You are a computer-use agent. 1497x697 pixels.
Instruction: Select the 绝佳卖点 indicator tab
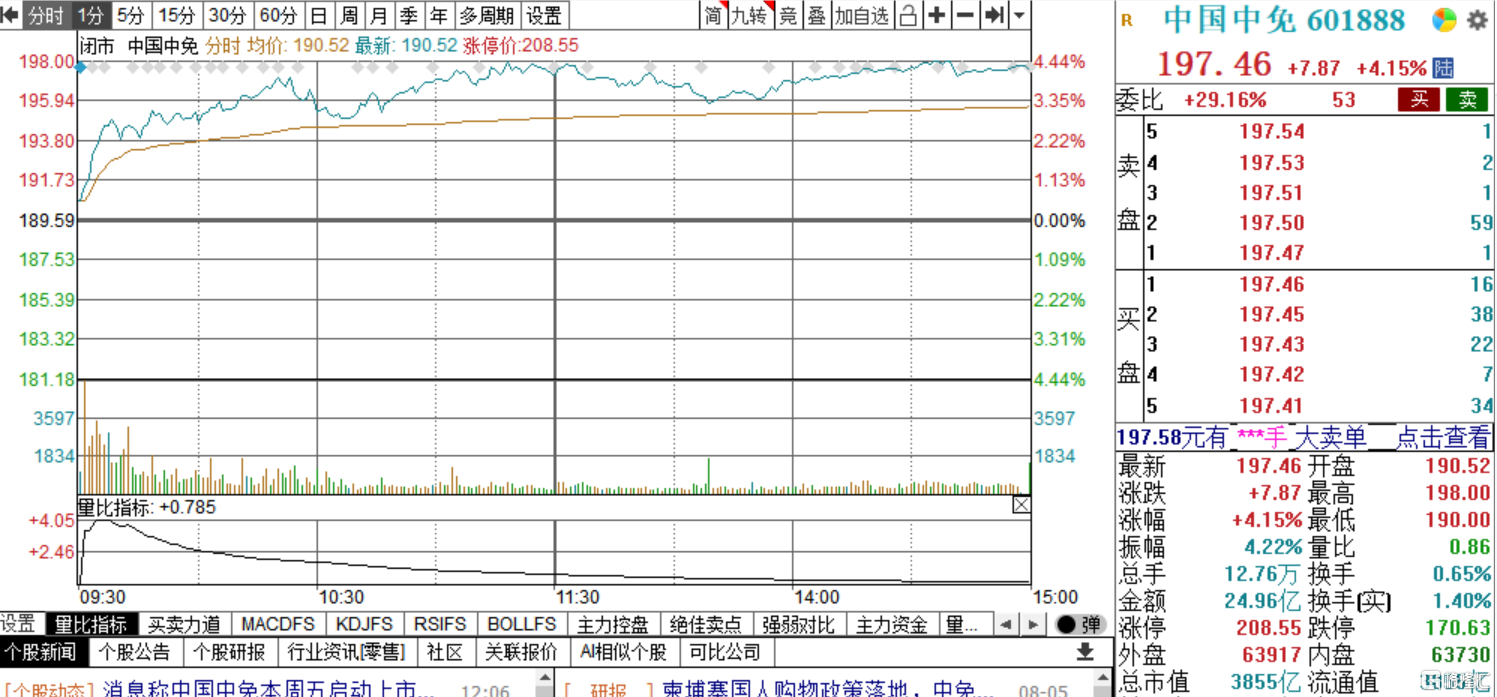click(x=706, y=624)
